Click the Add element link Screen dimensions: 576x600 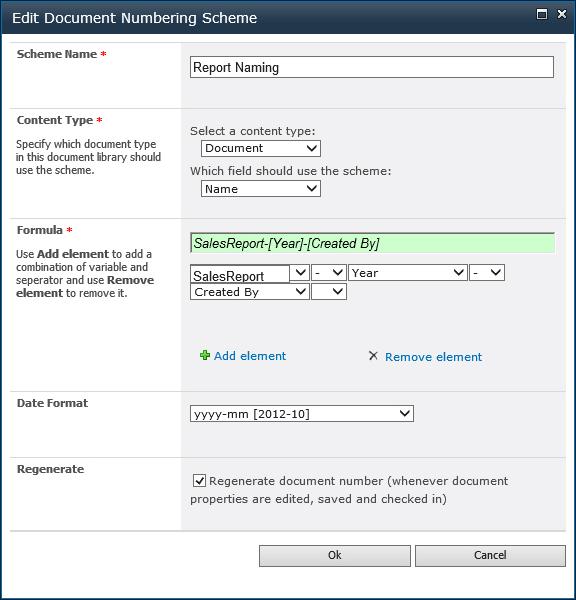click(250, 356)
